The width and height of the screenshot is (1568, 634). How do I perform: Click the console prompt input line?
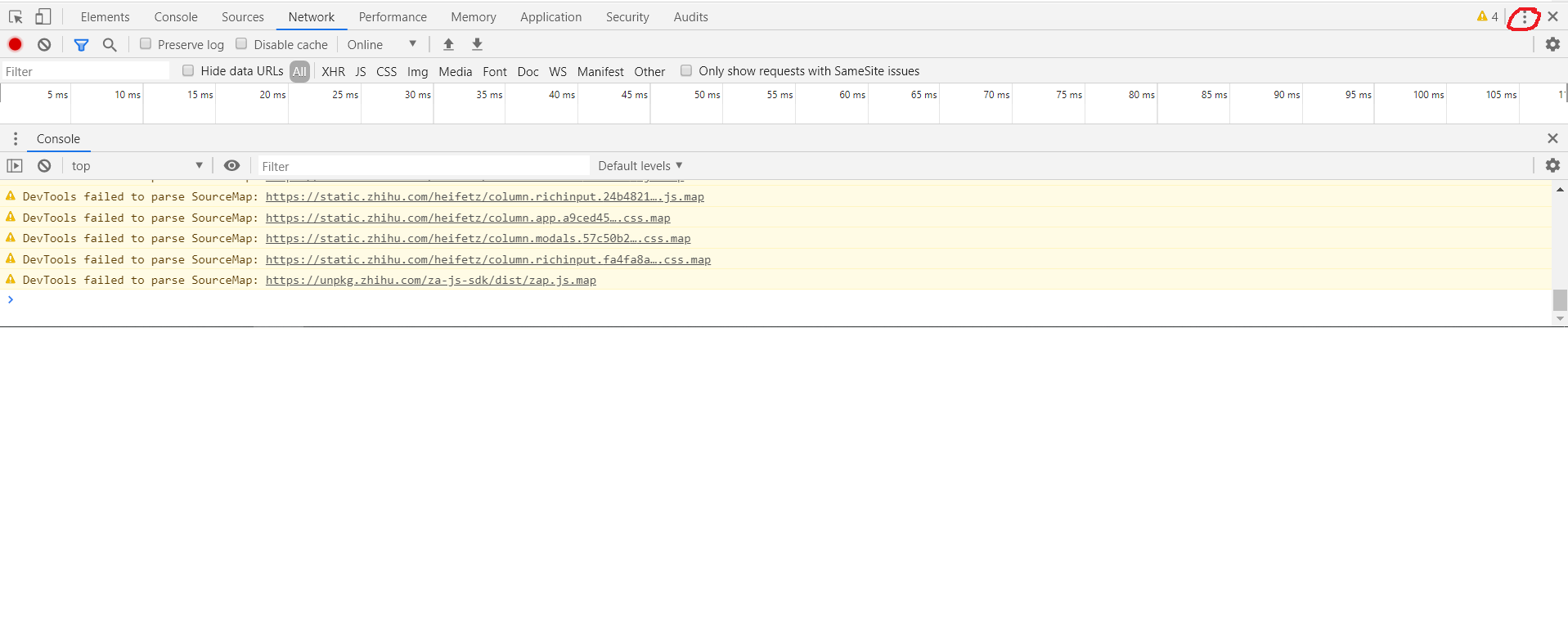pyautogui.click(x=777, y=300)
